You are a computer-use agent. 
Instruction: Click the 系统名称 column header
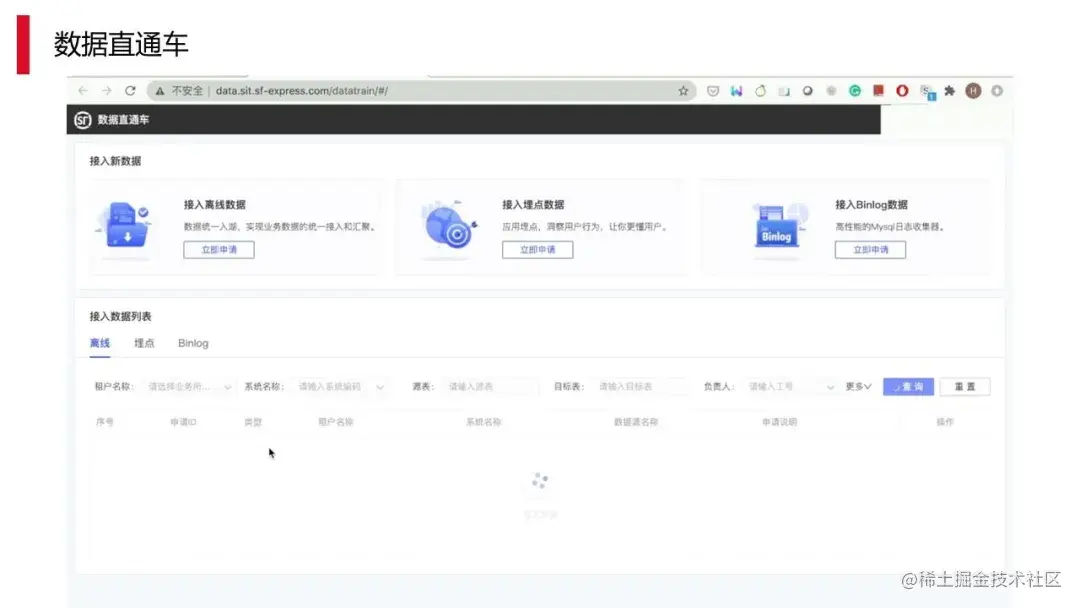[484, 422]
